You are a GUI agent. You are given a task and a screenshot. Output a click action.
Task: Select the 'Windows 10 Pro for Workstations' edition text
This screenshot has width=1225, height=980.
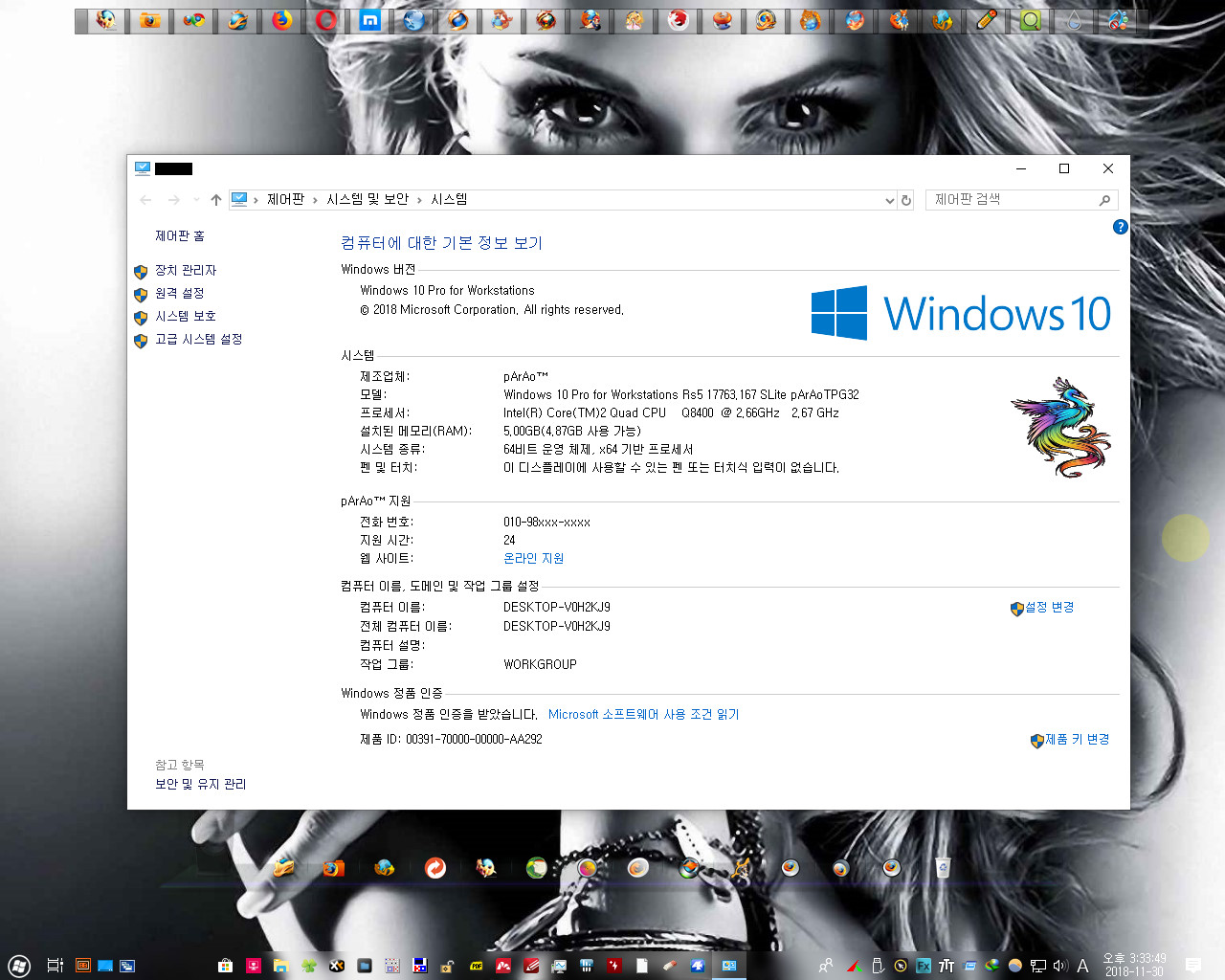447,291
